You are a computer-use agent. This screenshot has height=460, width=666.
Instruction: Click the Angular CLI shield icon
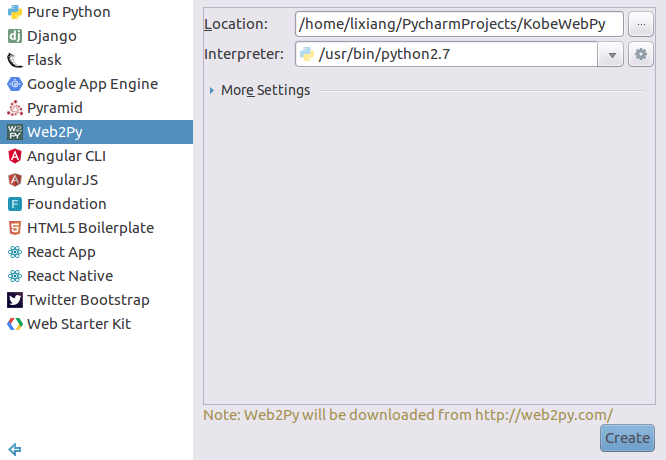[x=15, y=156]
